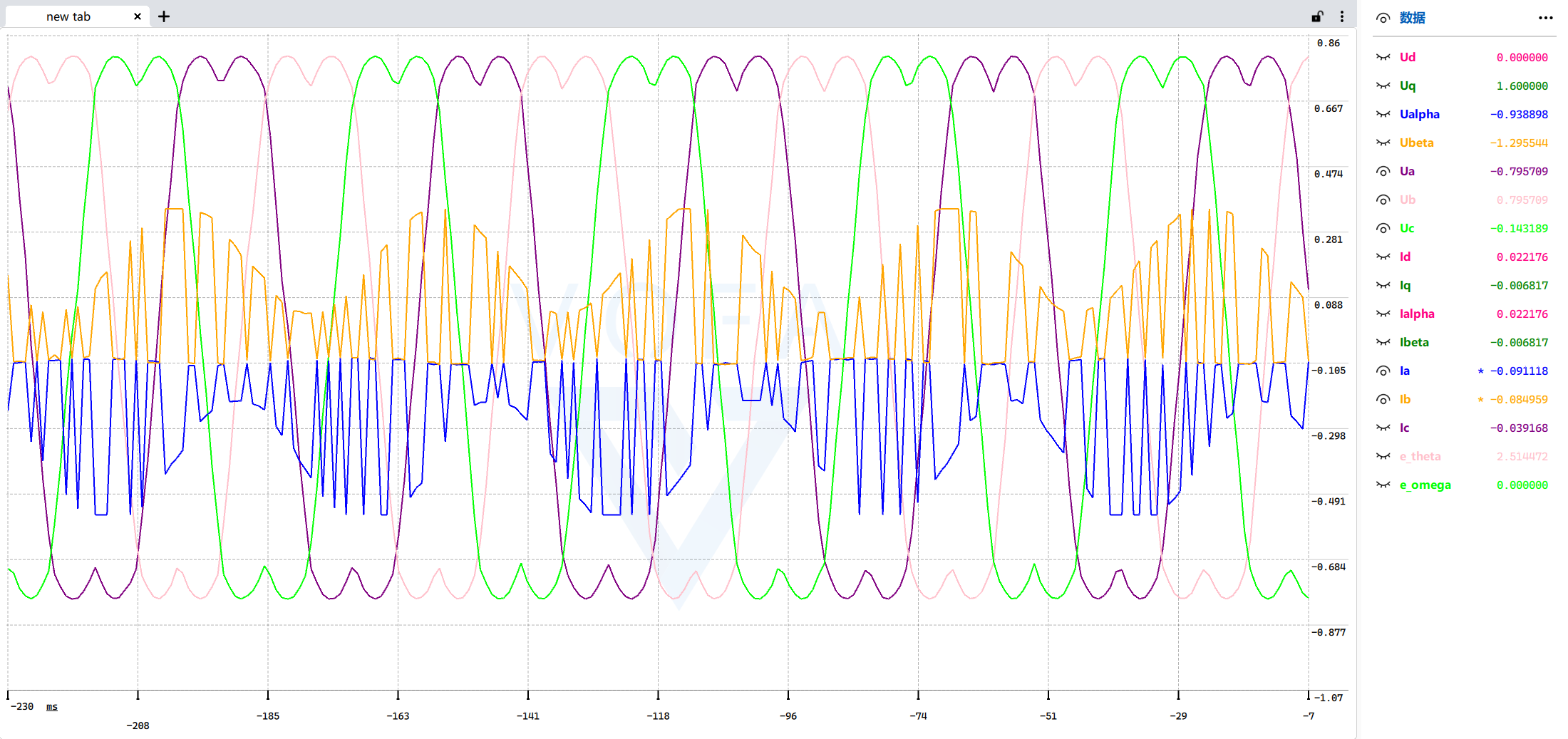Show the Ualpha channel

point(1383,114)
